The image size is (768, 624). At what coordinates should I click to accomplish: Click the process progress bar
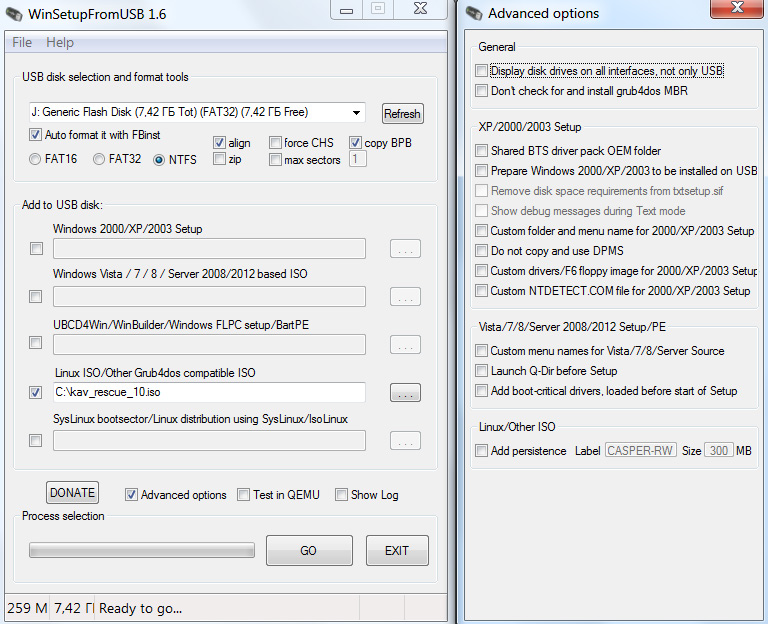pos(140,550)
